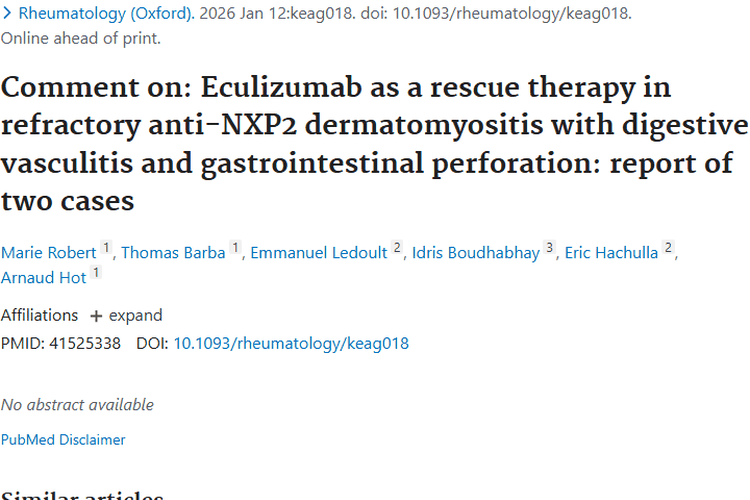
Task: Open the PubMed Disclaimer link
Action: [x=63, y=439]
